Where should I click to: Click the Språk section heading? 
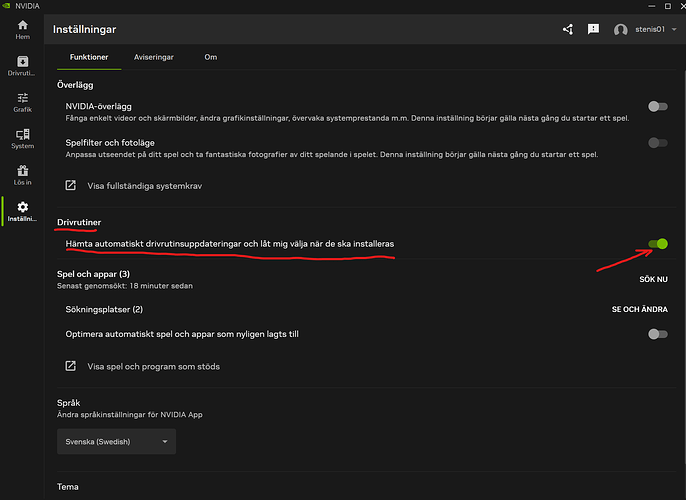[x=68, y=403]
